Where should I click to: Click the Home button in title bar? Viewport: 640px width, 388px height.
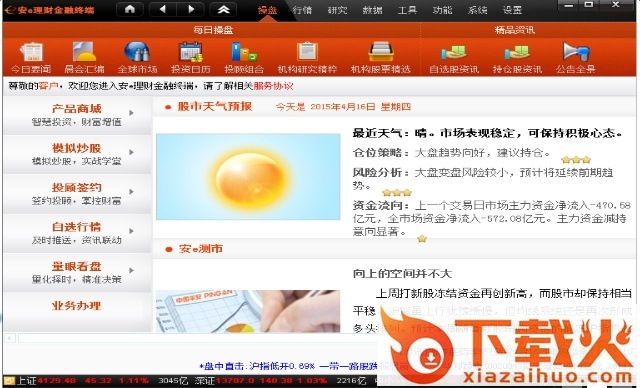click(130, 9)
